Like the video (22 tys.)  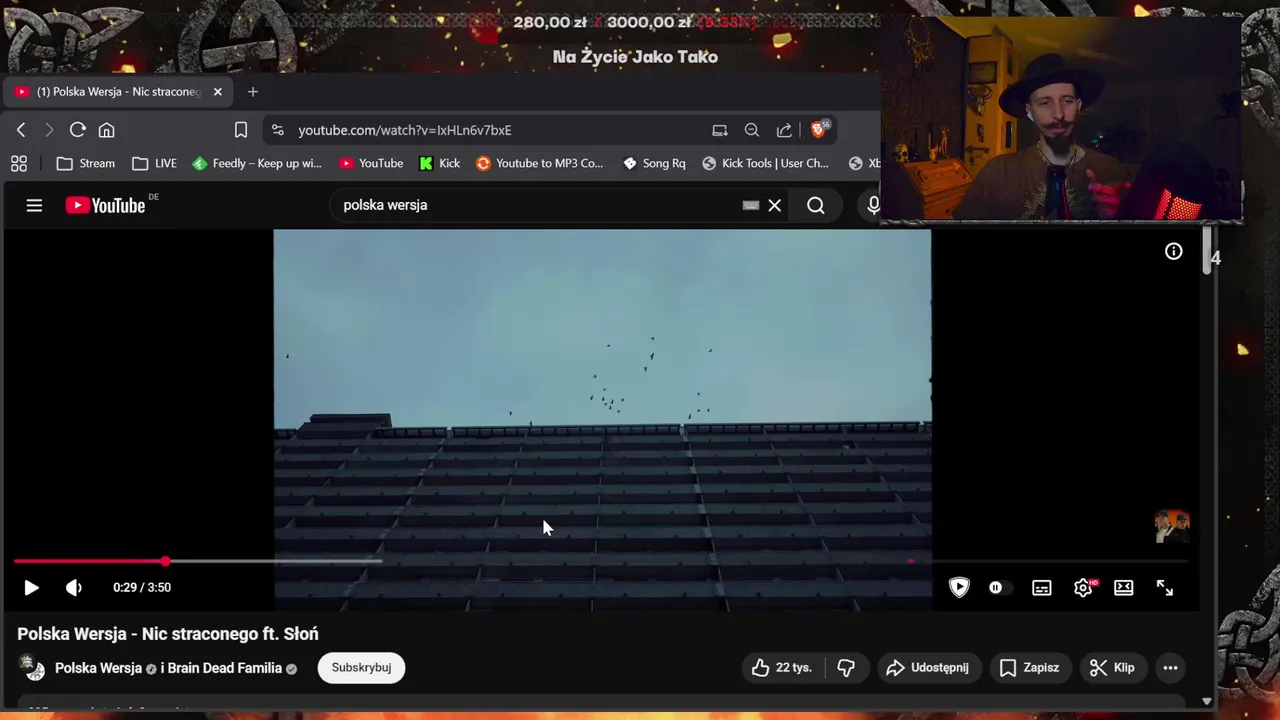pos(782,668)
